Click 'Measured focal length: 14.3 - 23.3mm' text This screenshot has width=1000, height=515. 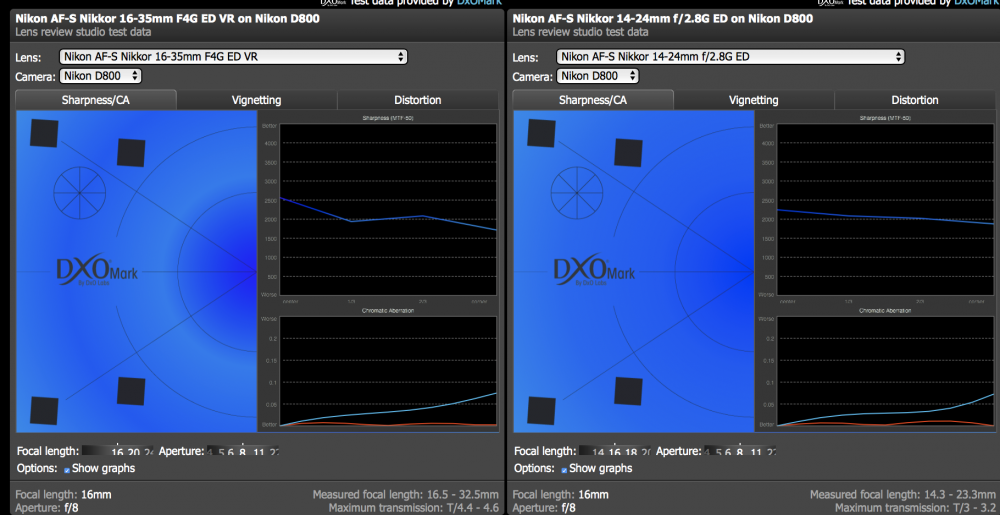[903, 495]
